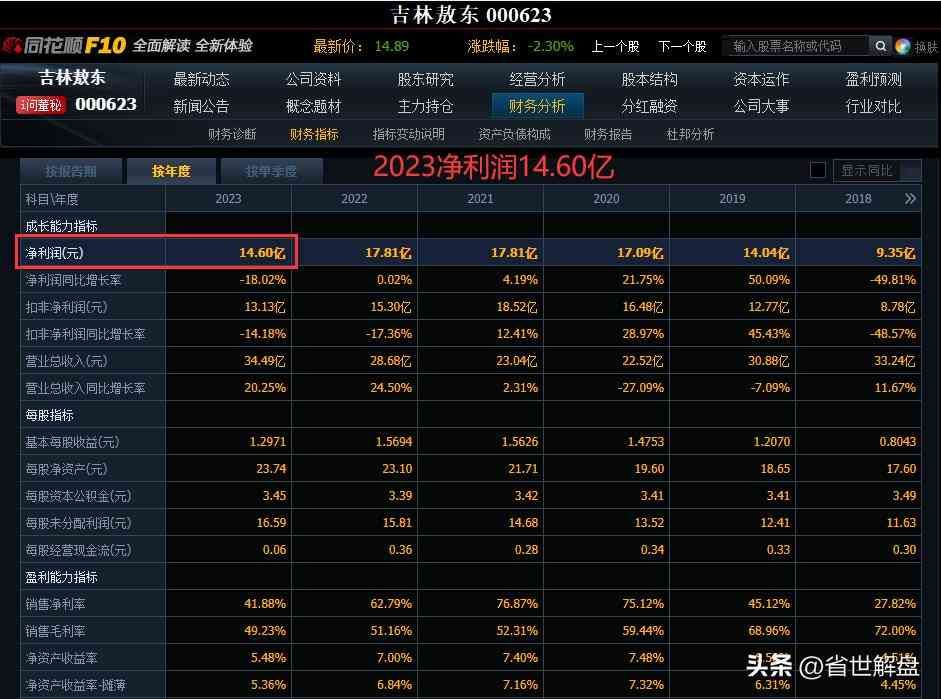Go to next stock via 下一个股
The image size is (941, 699).
pos(681,46)
